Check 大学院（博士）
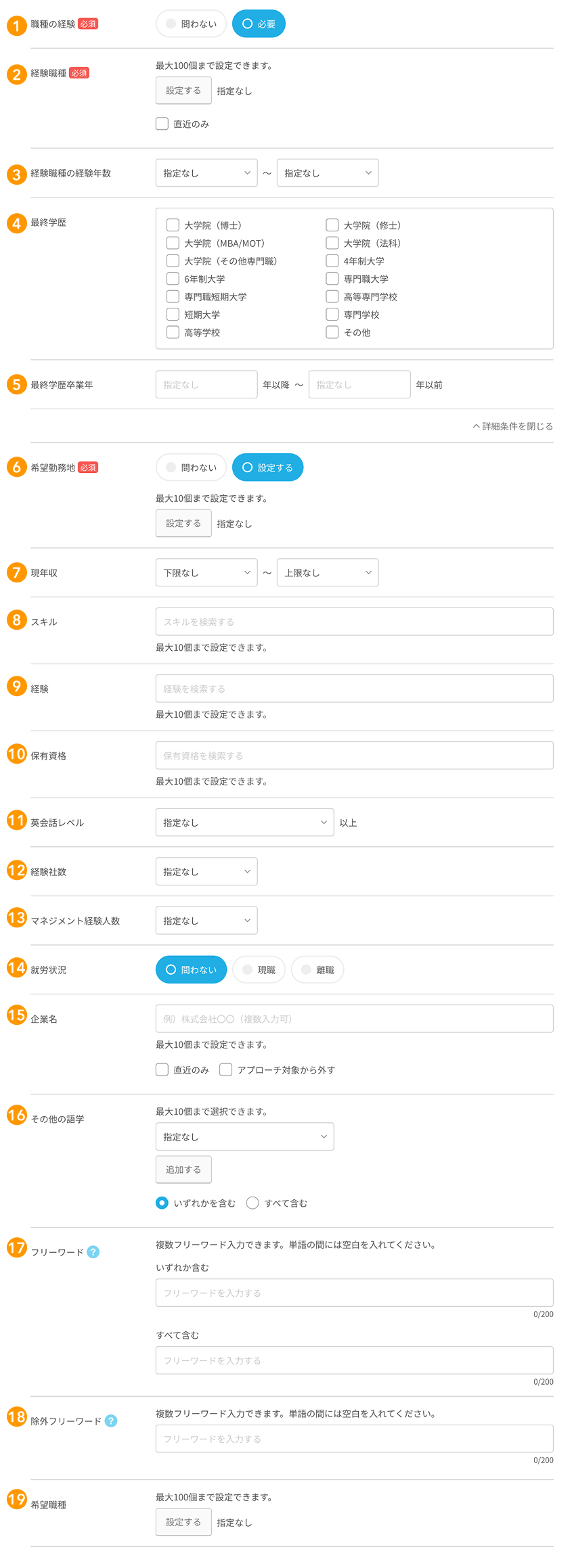Screen dimensions: 574x1568 click(173, 225)
